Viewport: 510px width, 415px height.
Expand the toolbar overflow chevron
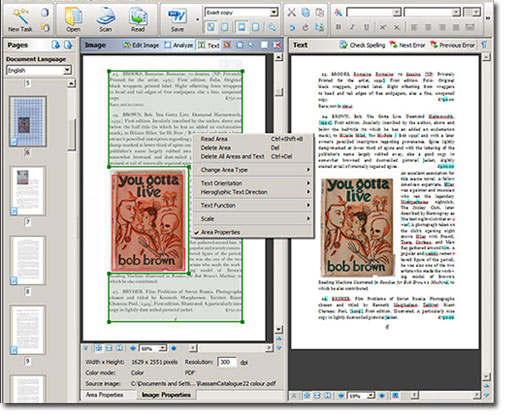tap(488, 18)
